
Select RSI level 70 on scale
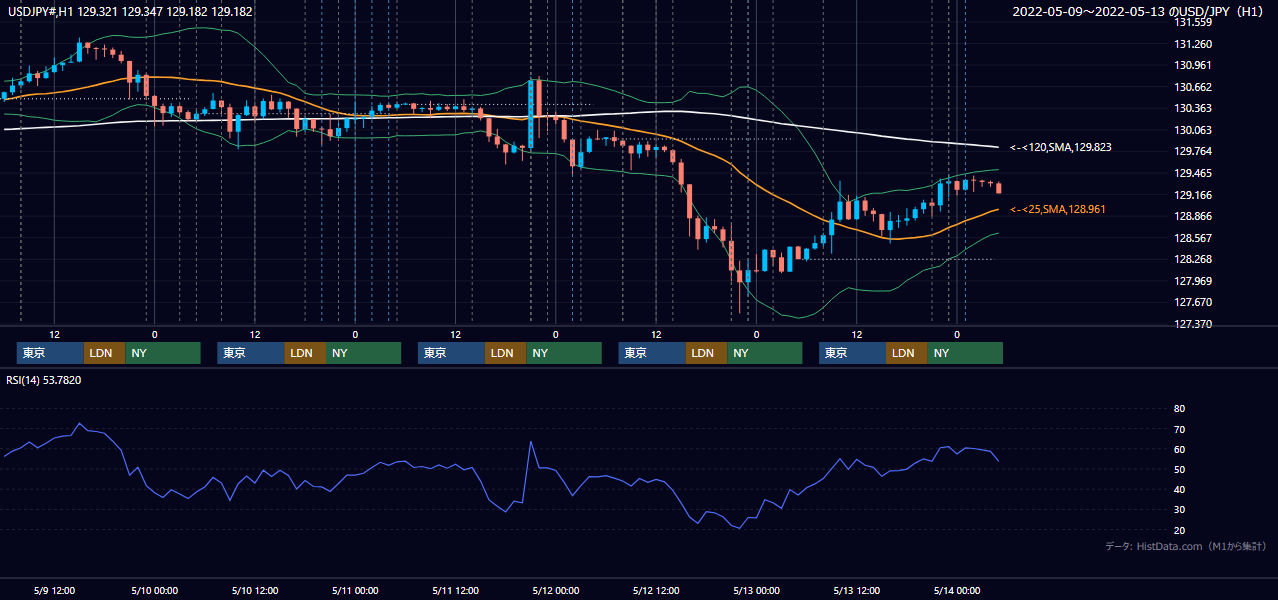pyautogui.click(x=1179, y=429)
